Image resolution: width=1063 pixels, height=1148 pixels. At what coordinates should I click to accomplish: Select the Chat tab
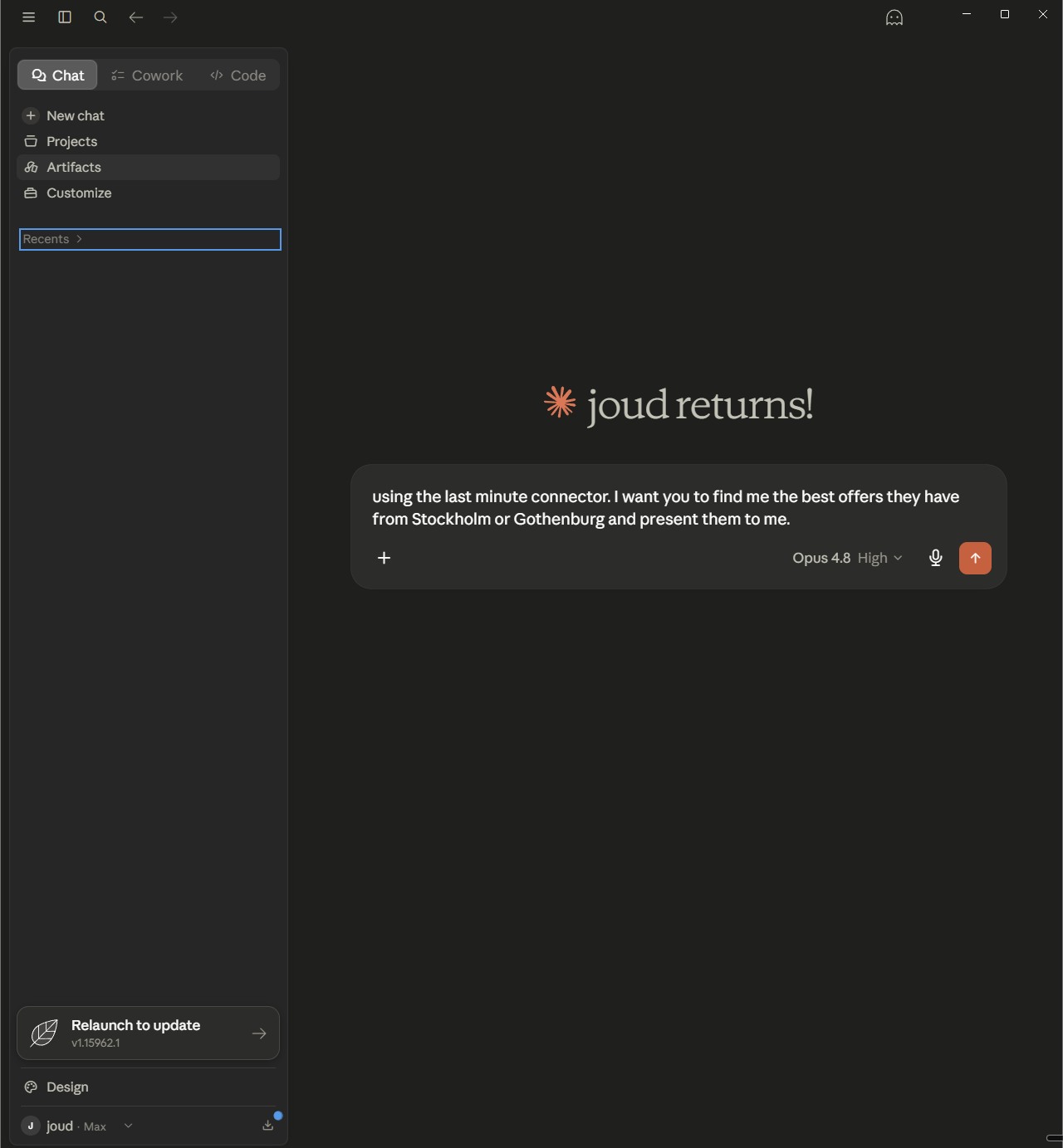[x=57, y=75]
